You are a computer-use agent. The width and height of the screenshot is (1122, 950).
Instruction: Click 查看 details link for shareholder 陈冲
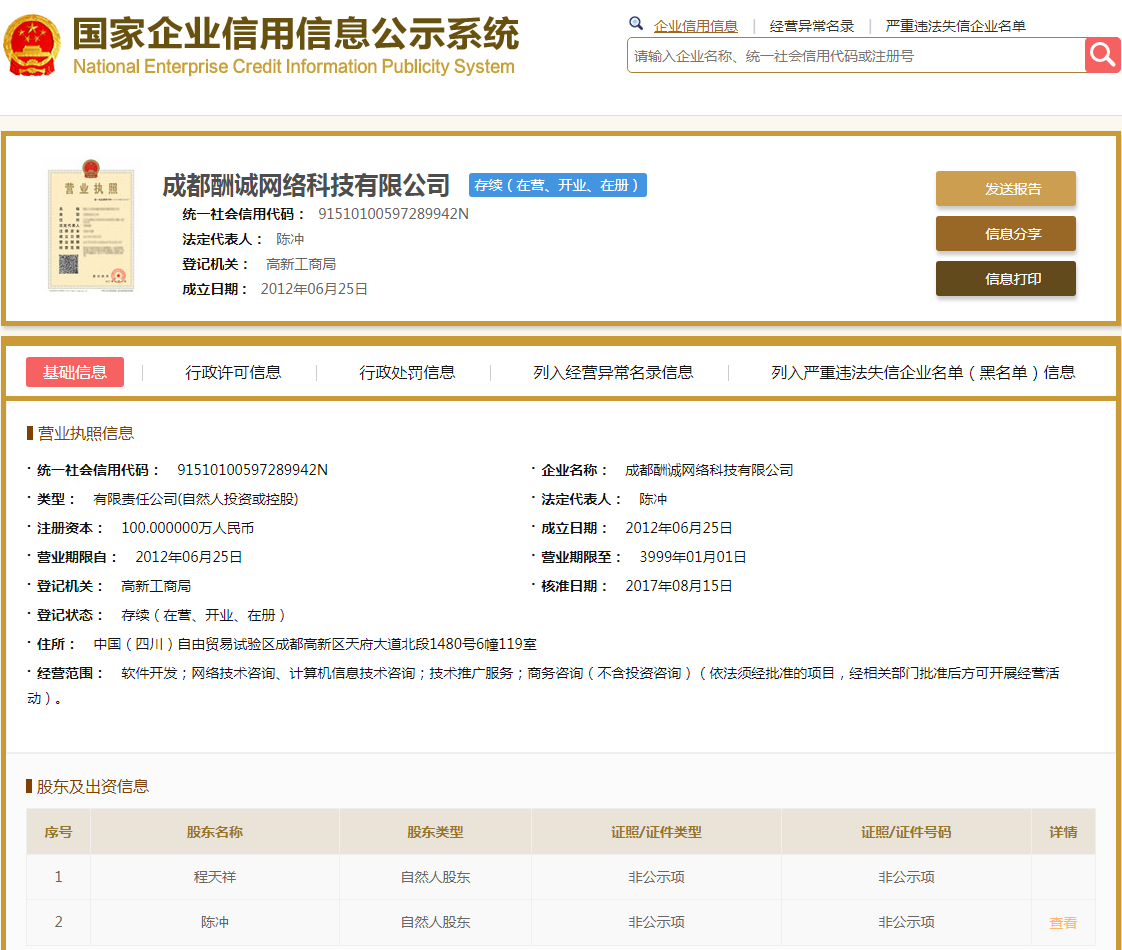(x=1063, y=923)
